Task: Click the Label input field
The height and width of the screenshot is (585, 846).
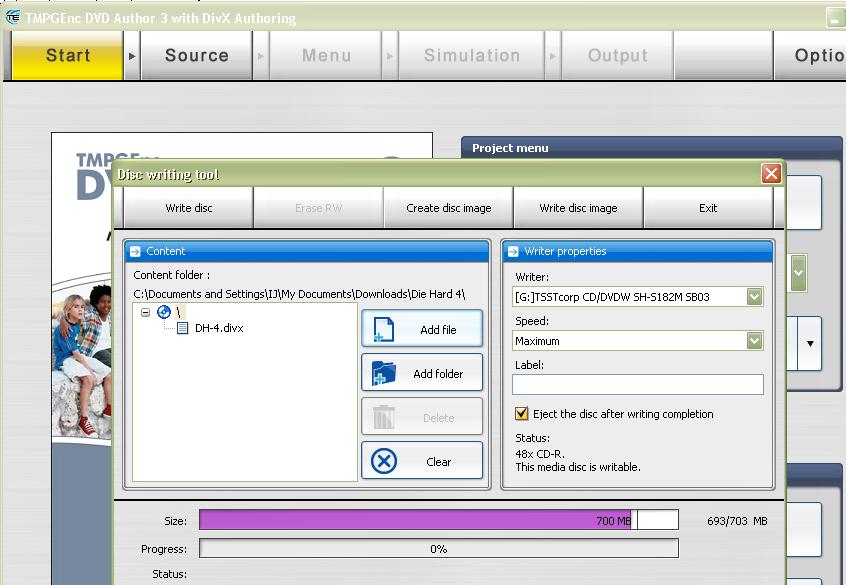Action: pyautogui.click(x=637, y=385)
